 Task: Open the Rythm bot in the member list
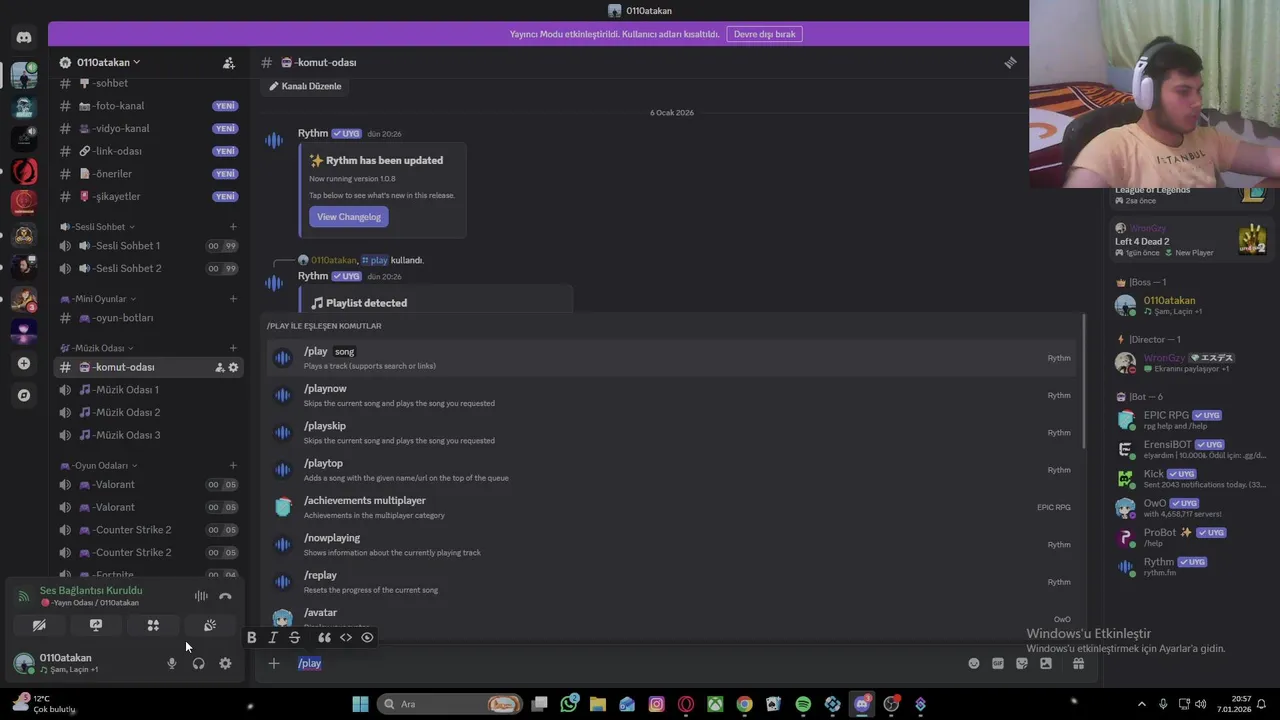tap(1190, 567)
